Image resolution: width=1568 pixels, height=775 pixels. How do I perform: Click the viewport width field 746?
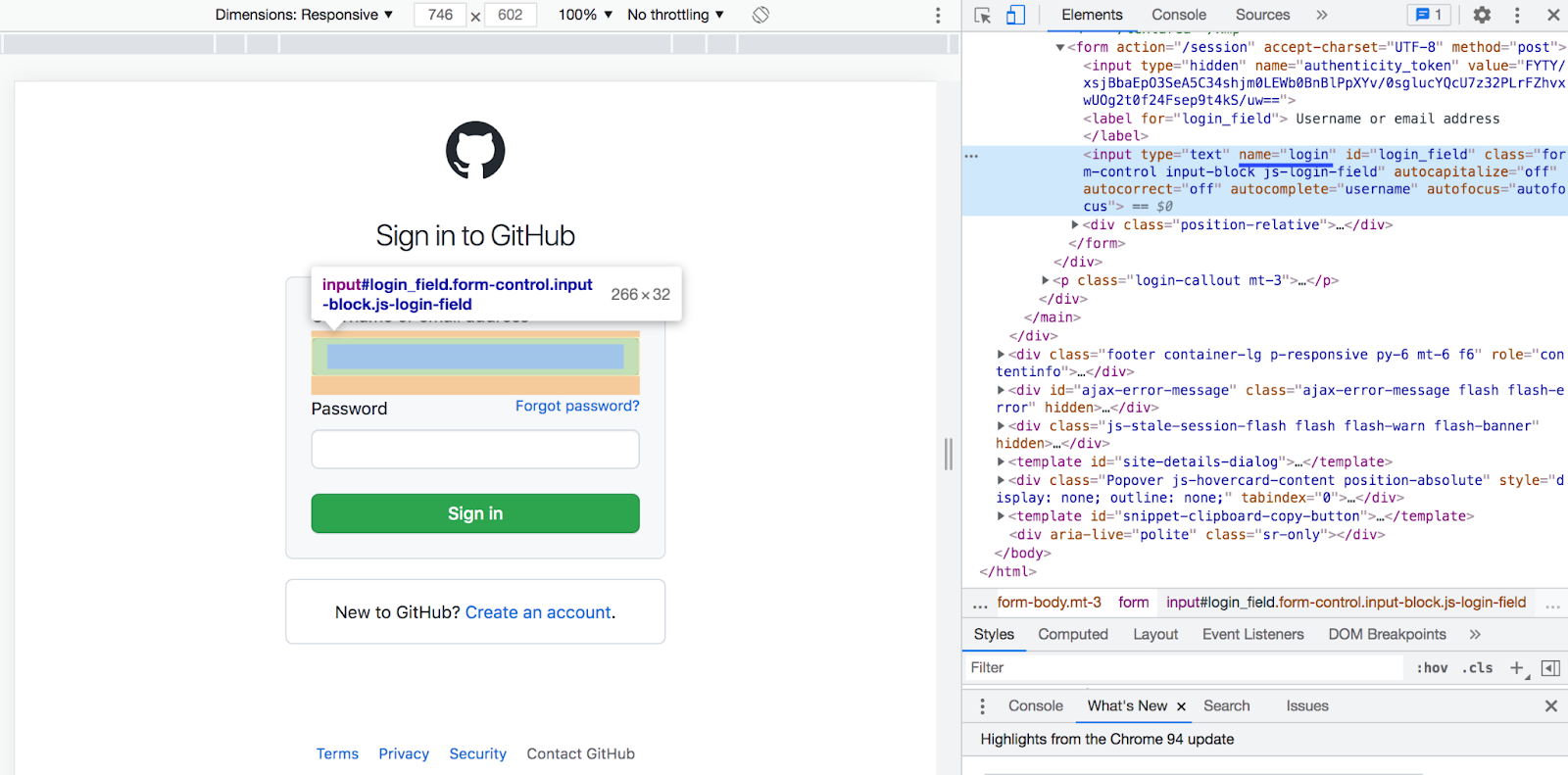tap(440, 15)
